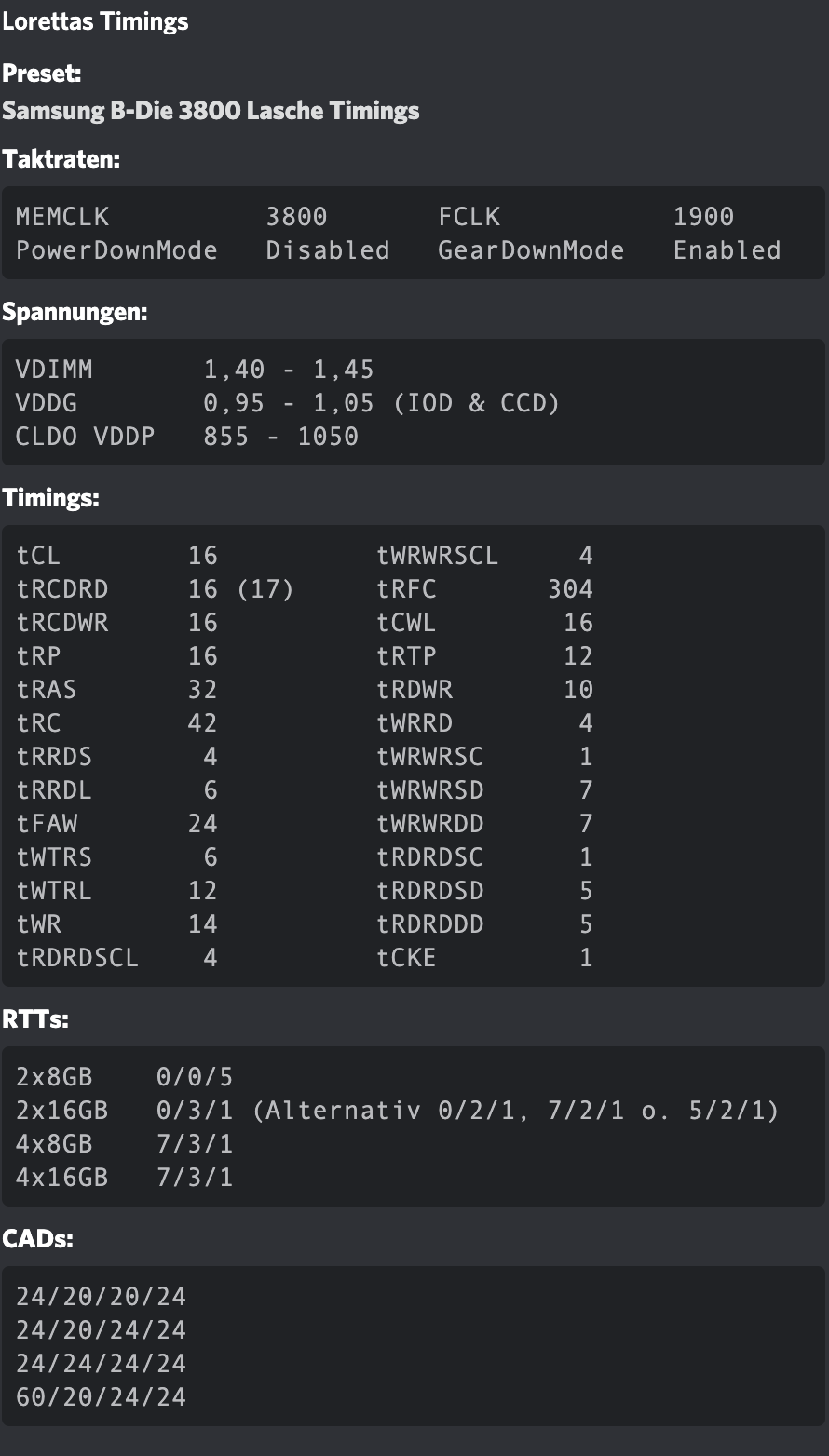Viewport: 829px width, 1456px height.
Task: Click the FCLK 1900 value
Action: pos(703,217)
